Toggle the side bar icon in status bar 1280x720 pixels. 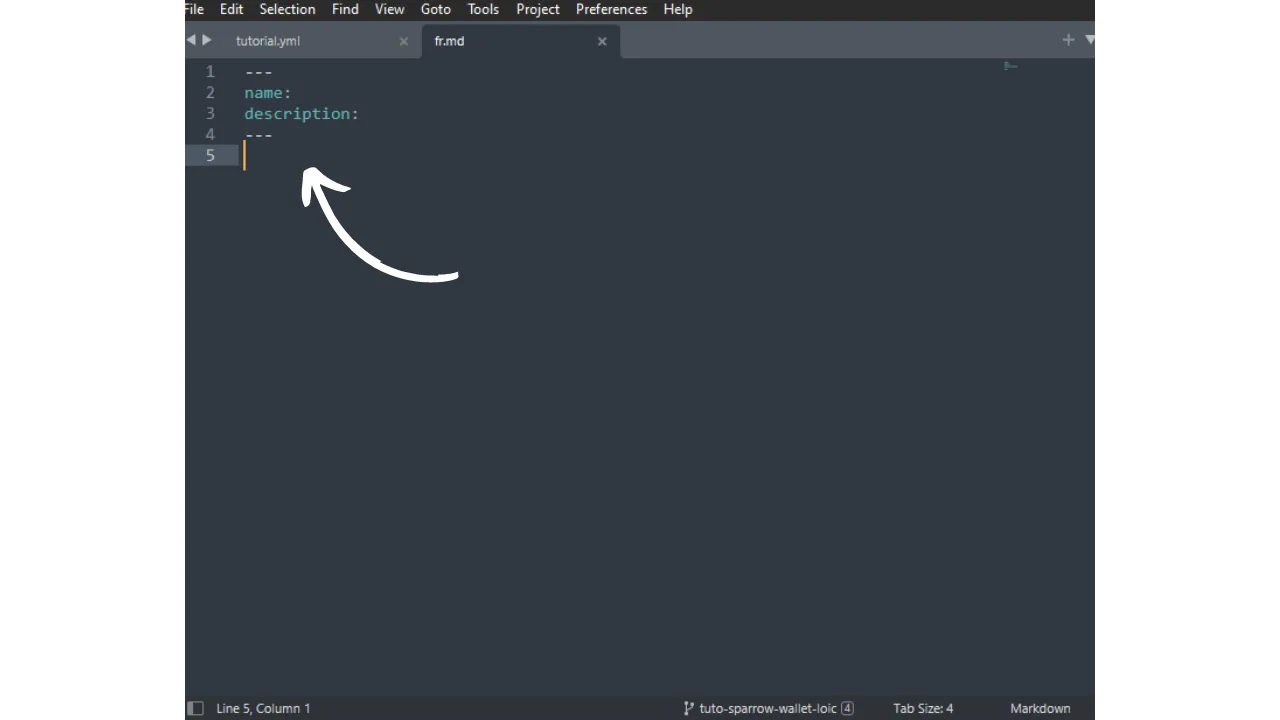pos(196,708)
